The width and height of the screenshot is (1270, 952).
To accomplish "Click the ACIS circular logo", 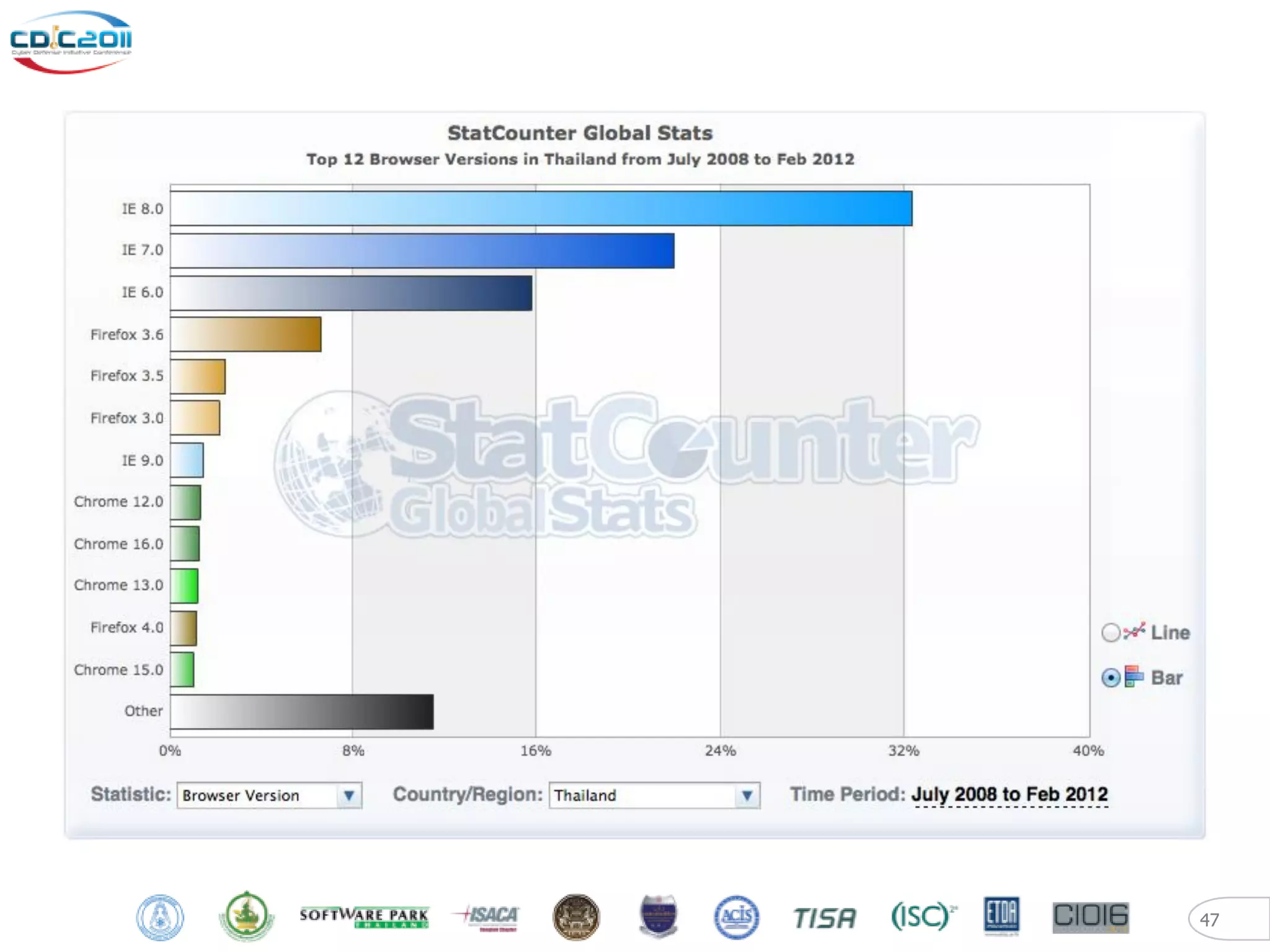I will 736,917.
